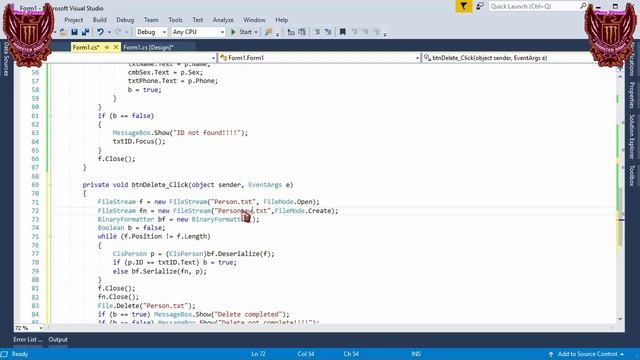
Task: Click line number 77 in the margin
Action: (x=35, y=254)
